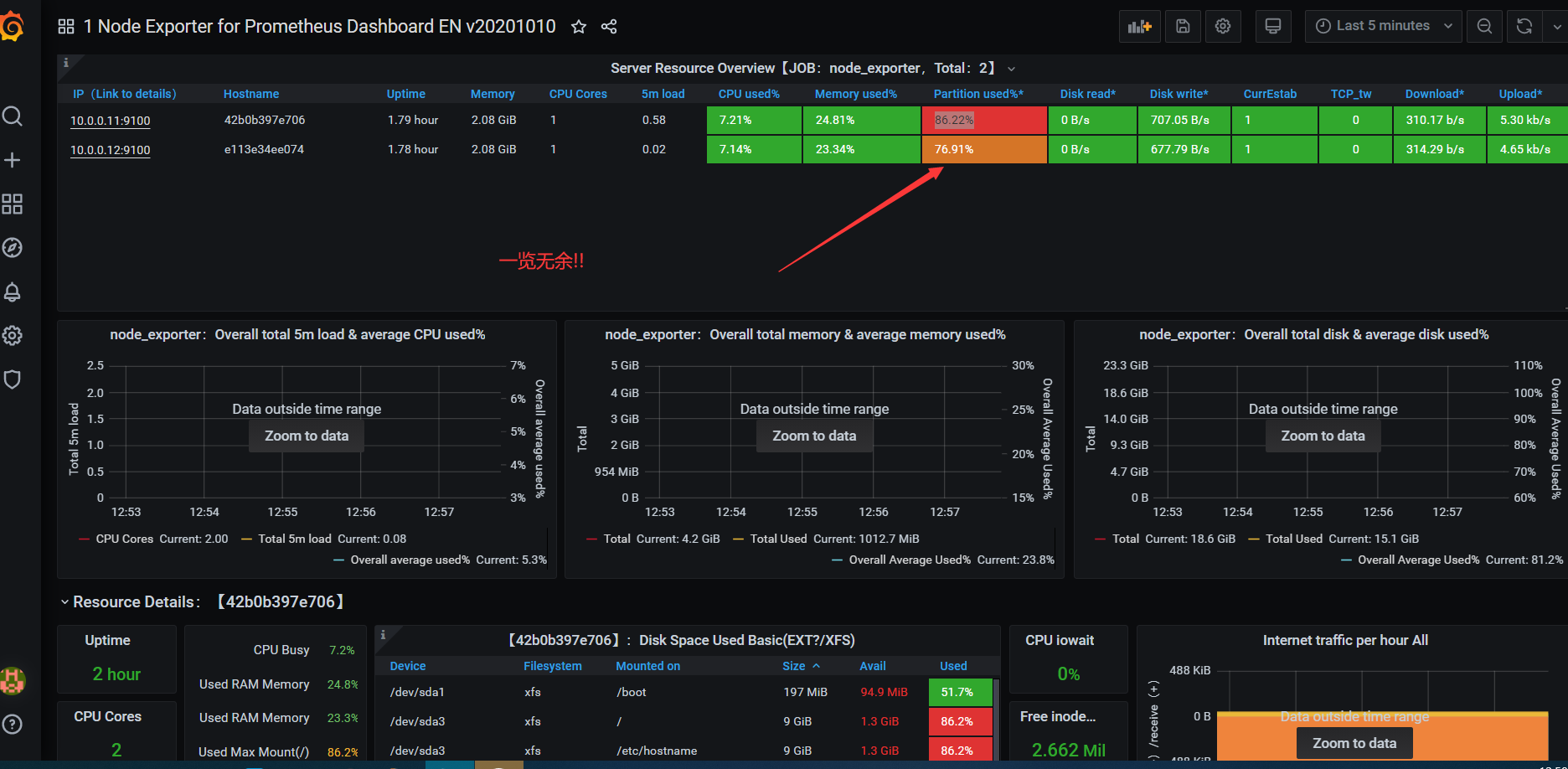This screenshot has height=769, width=1568.
Task: Sort disk table by Avail column
Action: (873, 666)
